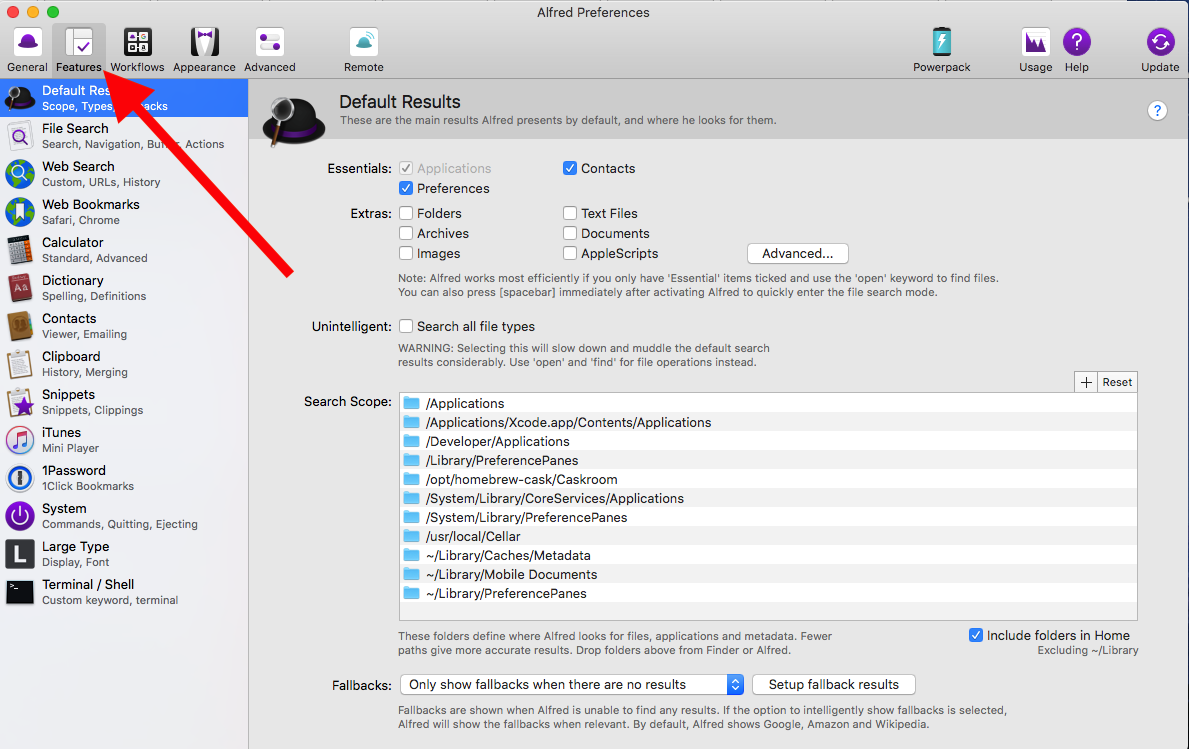Select Snippets in the sidebar
Image resolution: width=1189 pixels, height=749 pixels.
(124, 402)
